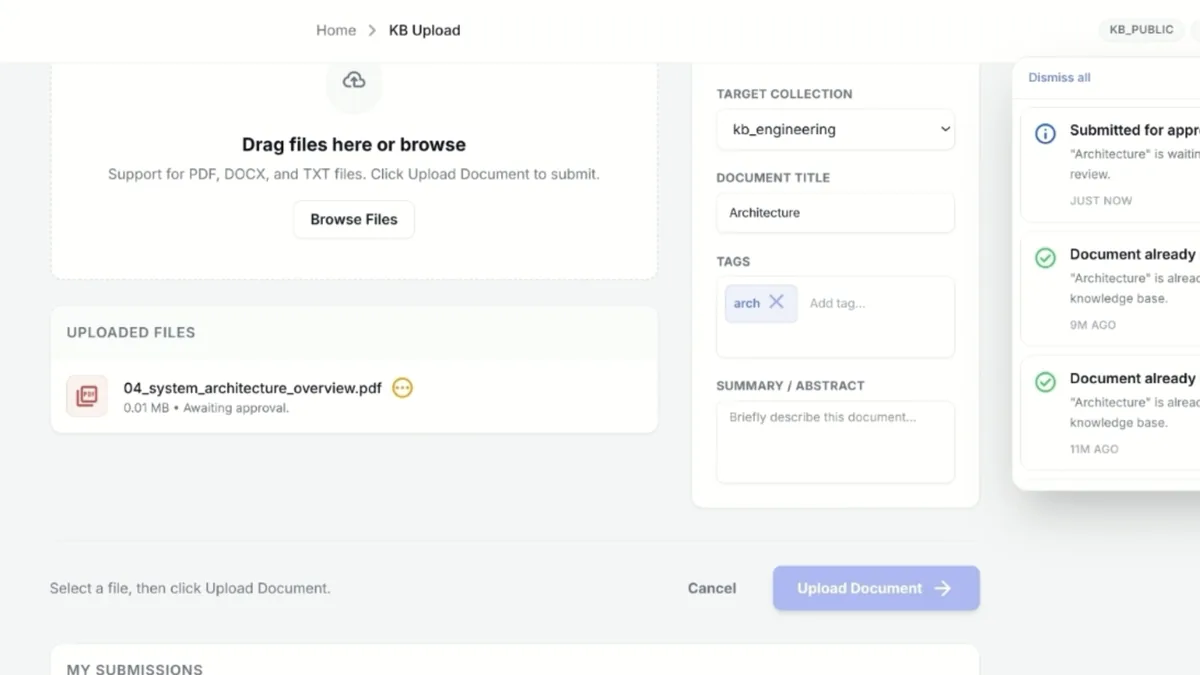The height and width of the screenshot is (675, 1200).
Task: Go to Home in breadcrumb
Action: tap(336, 30)
